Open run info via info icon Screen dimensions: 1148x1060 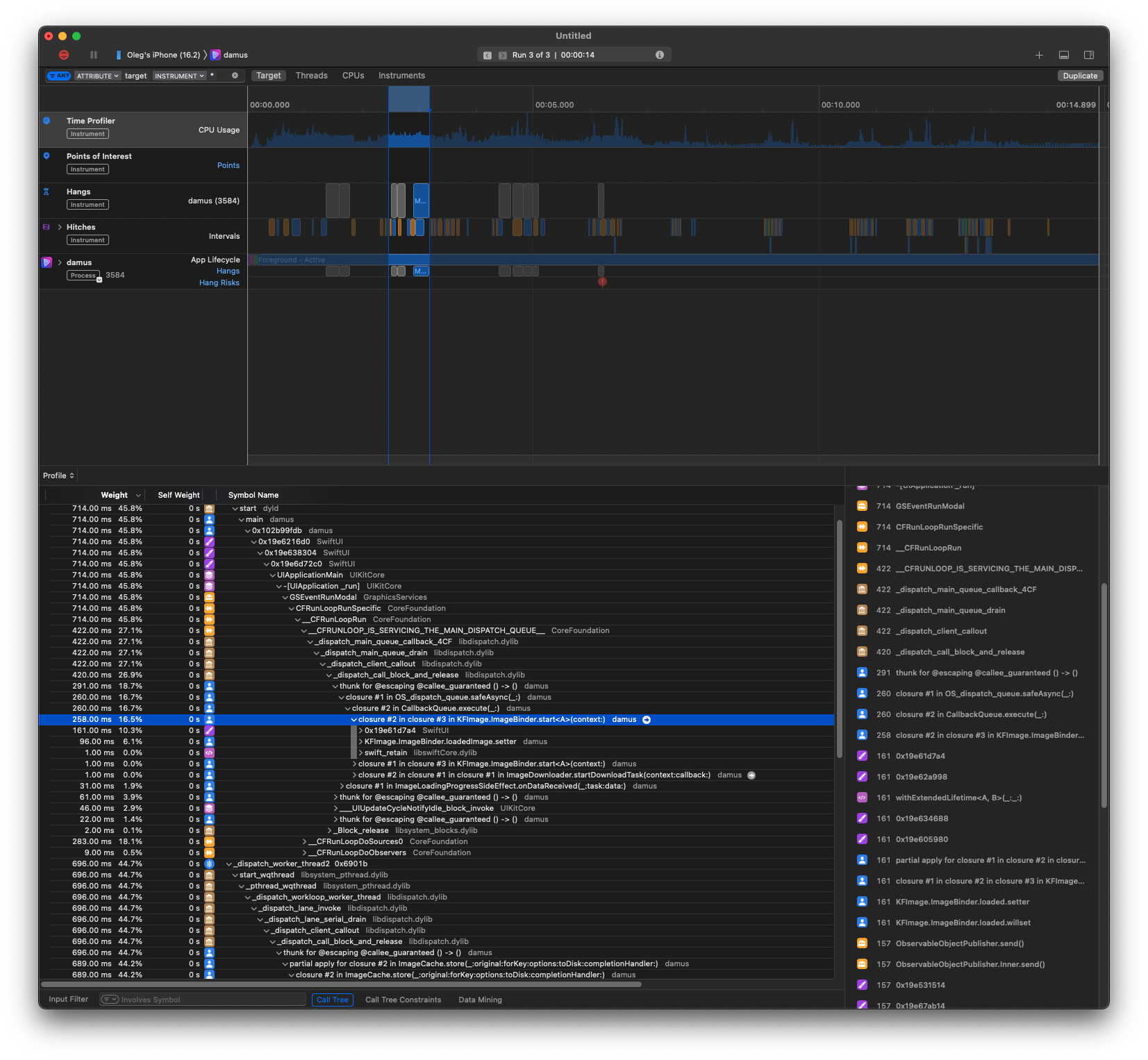[x=660, y=55]
